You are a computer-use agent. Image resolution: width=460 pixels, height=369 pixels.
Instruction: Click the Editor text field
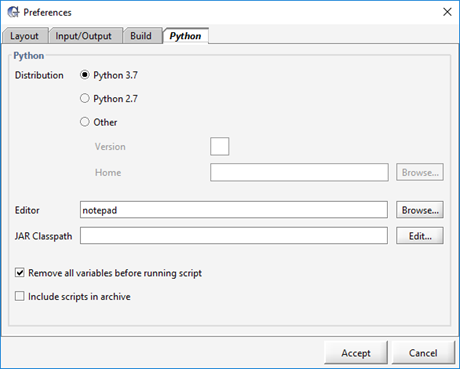click(x=234, y=210)
